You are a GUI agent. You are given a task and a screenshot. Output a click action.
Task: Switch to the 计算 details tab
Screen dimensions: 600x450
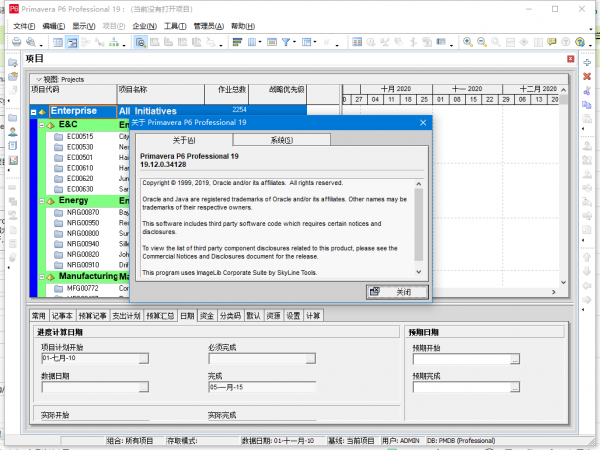tap(313, 316)
